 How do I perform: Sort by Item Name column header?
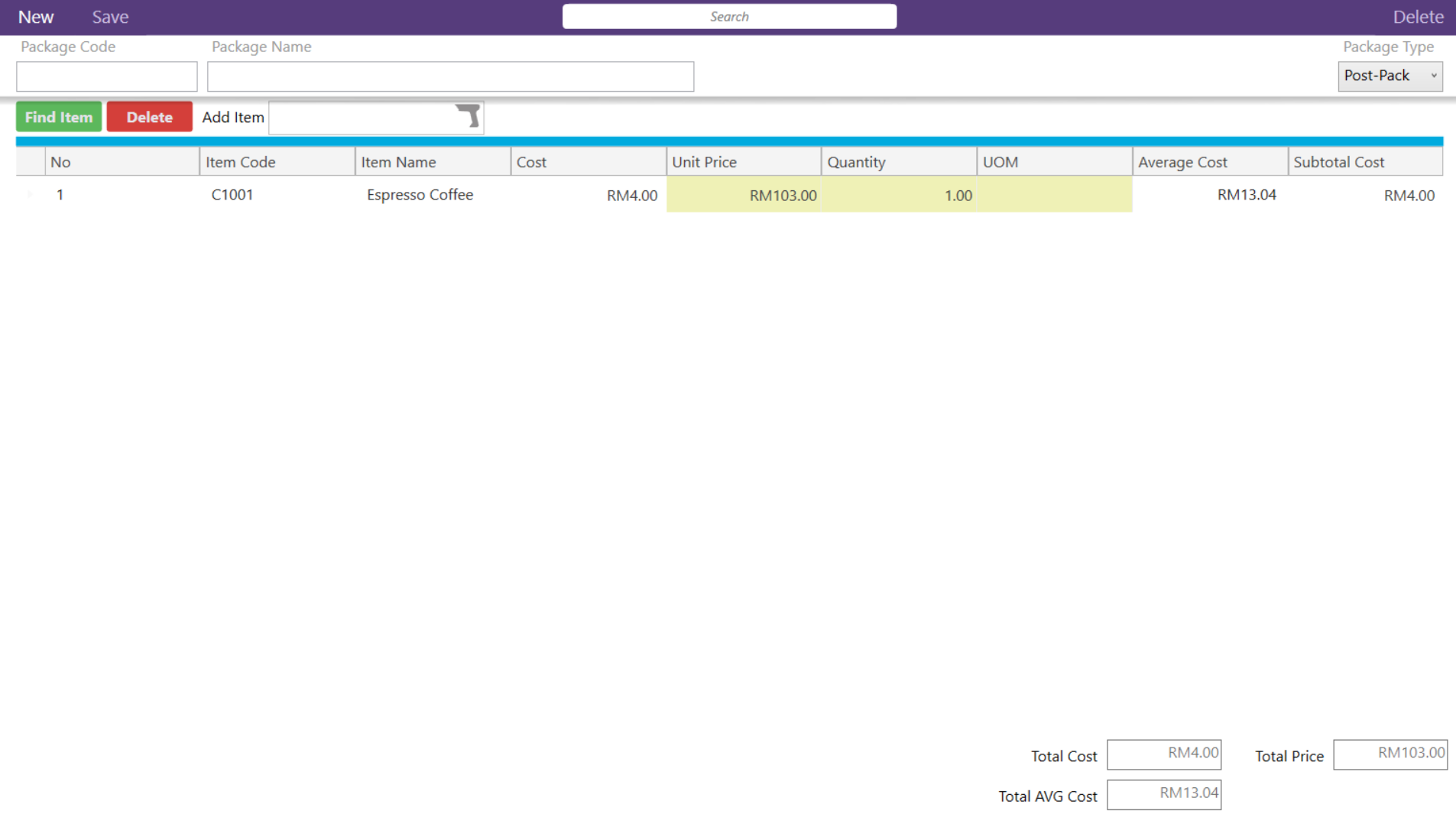click(433, 162)
